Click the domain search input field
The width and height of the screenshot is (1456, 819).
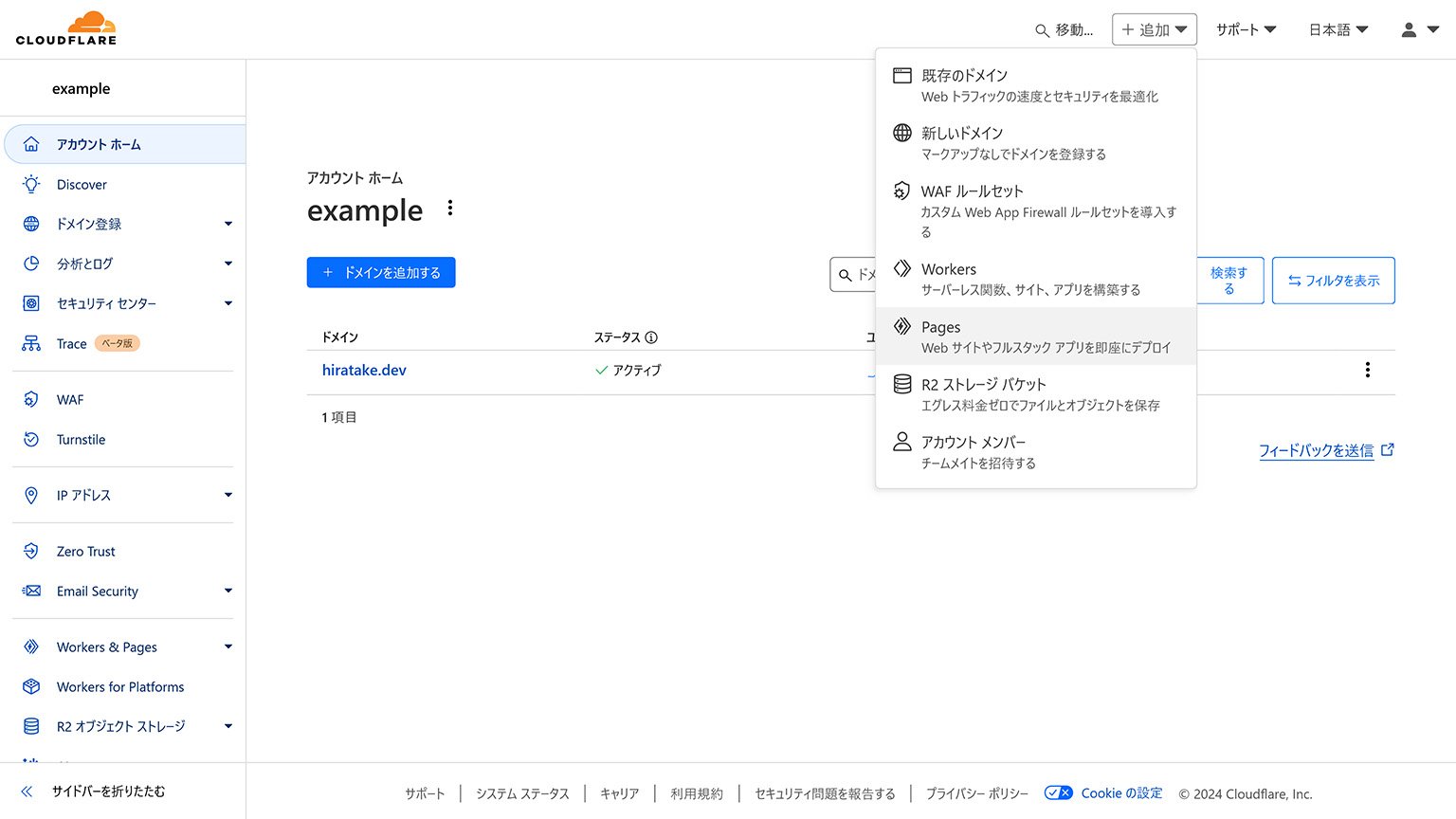853,274
